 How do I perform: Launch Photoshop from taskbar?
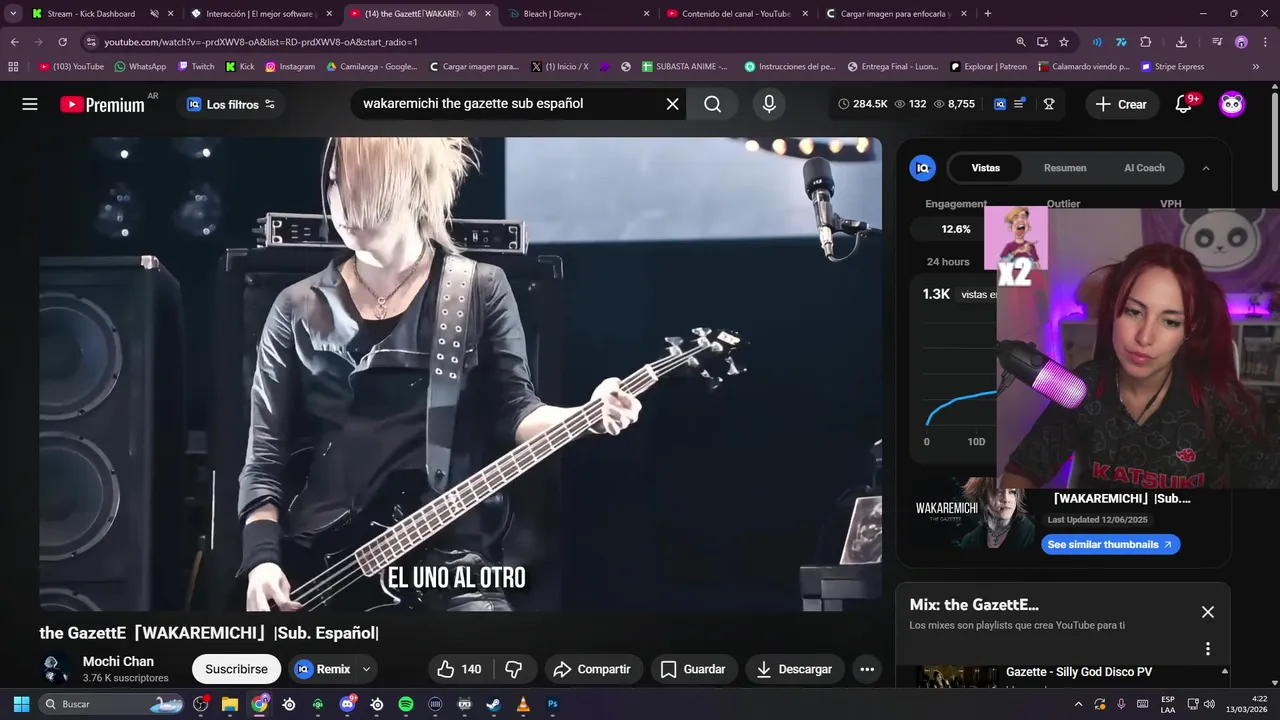point(552,704)
